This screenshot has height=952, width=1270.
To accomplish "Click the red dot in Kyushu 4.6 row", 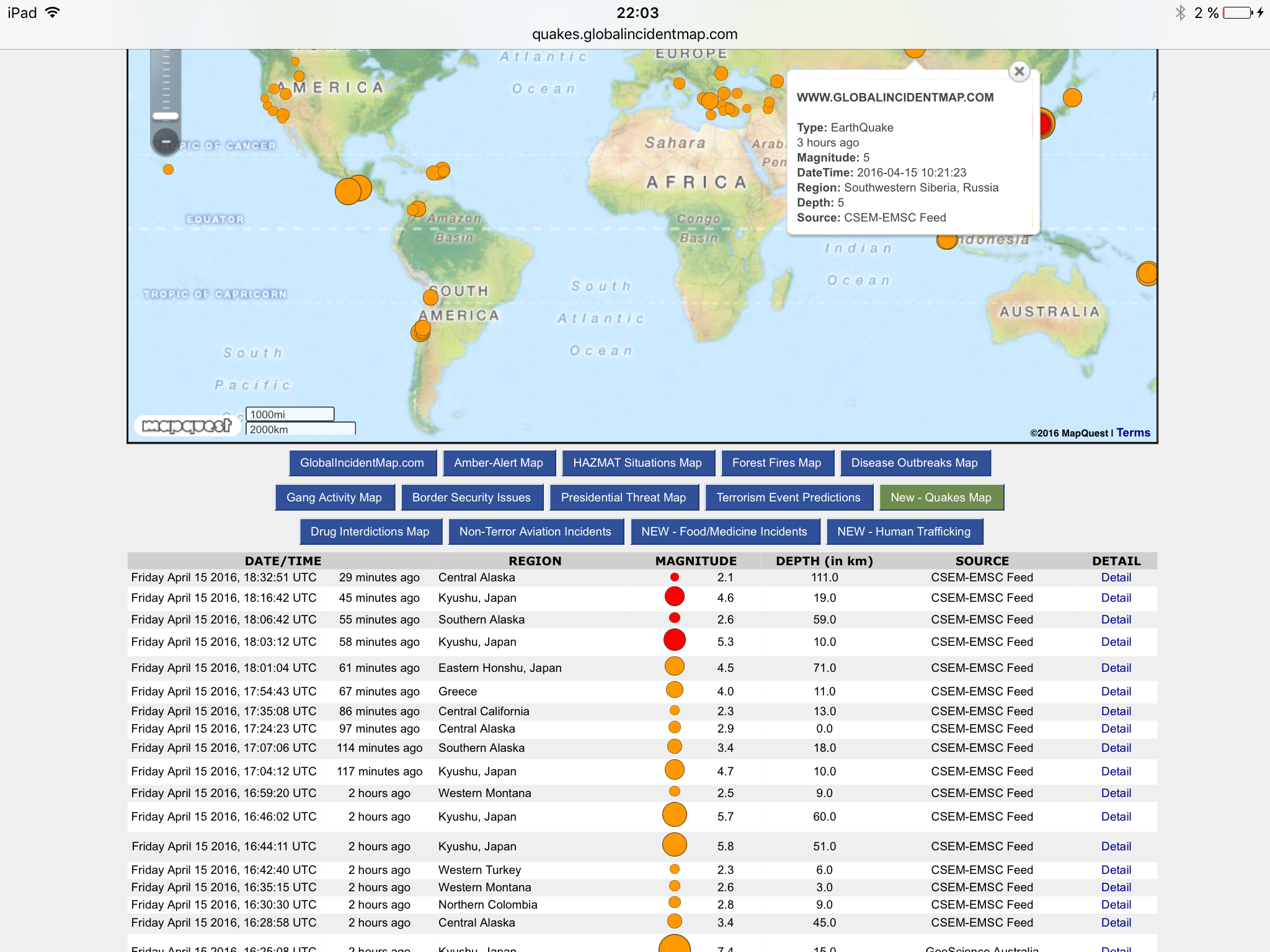I will (675, 596).
